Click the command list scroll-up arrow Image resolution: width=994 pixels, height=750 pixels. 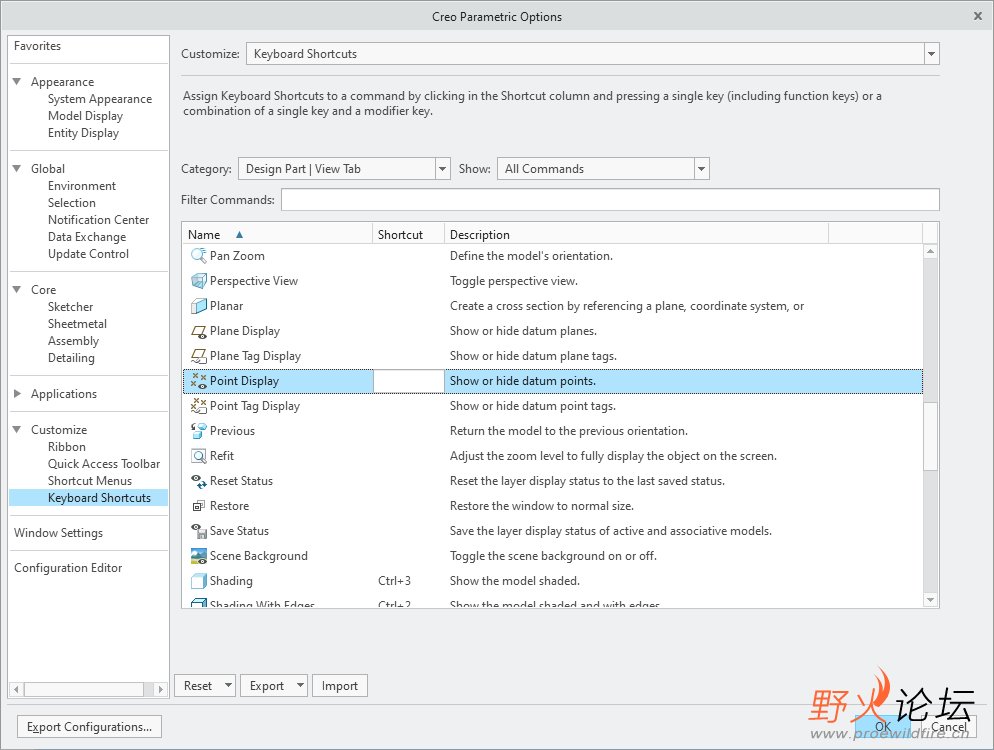click(x=930, y=252)
